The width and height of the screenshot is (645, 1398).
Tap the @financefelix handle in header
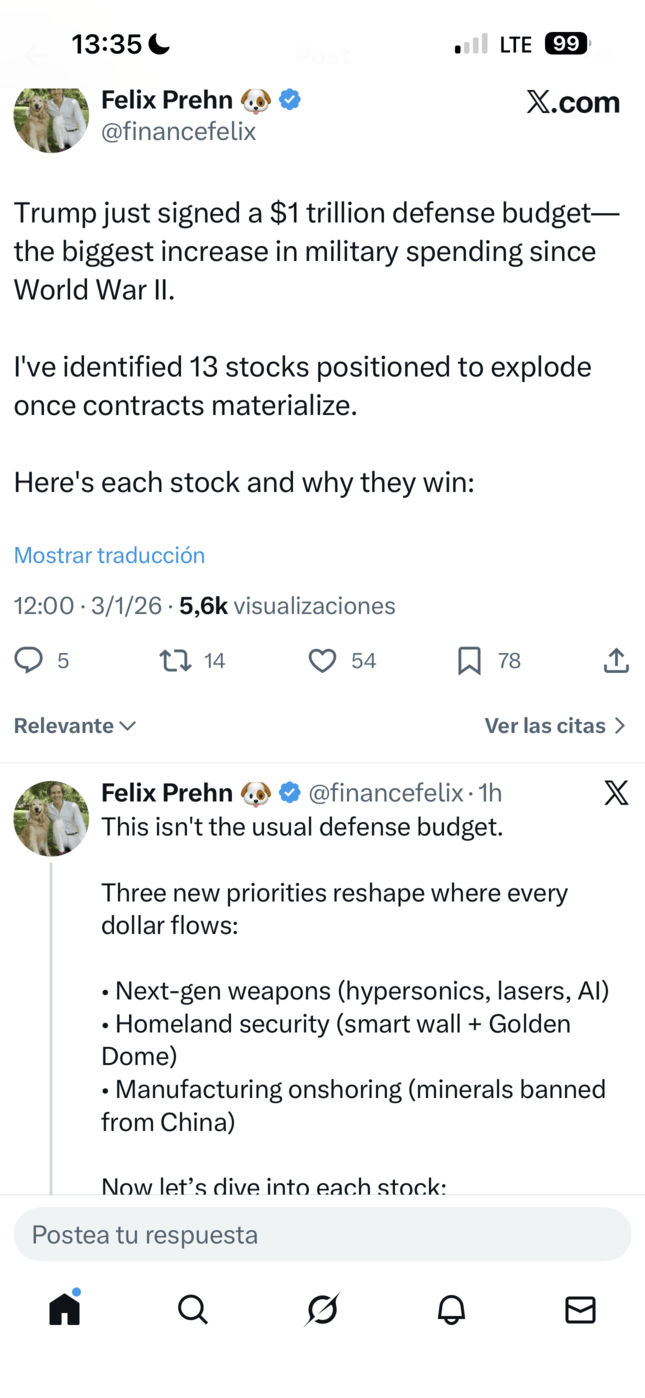[x=179, y=131]
